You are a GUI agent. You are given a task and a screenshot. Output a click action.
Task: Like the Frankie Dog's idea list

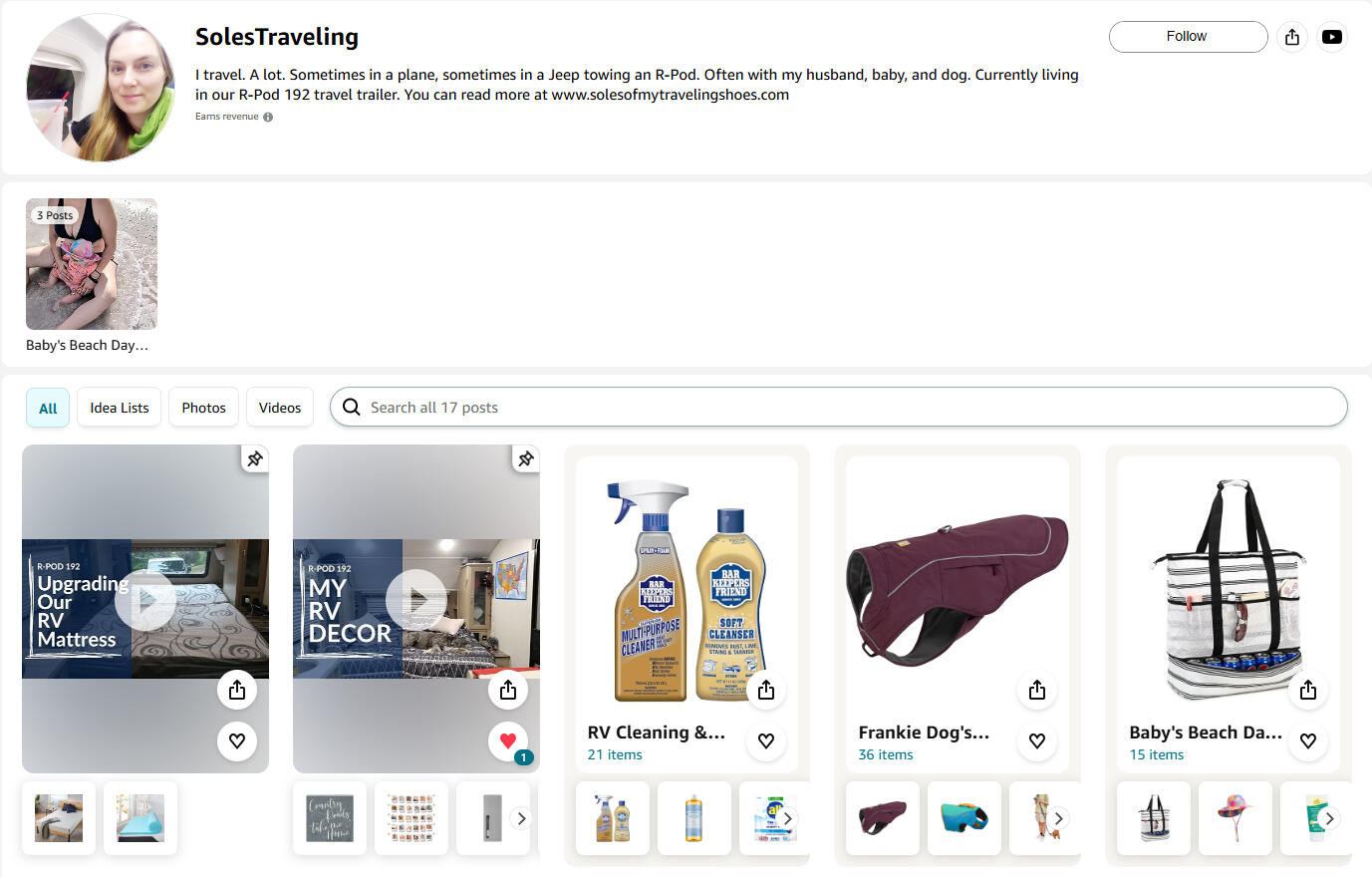pos(1037,740)
